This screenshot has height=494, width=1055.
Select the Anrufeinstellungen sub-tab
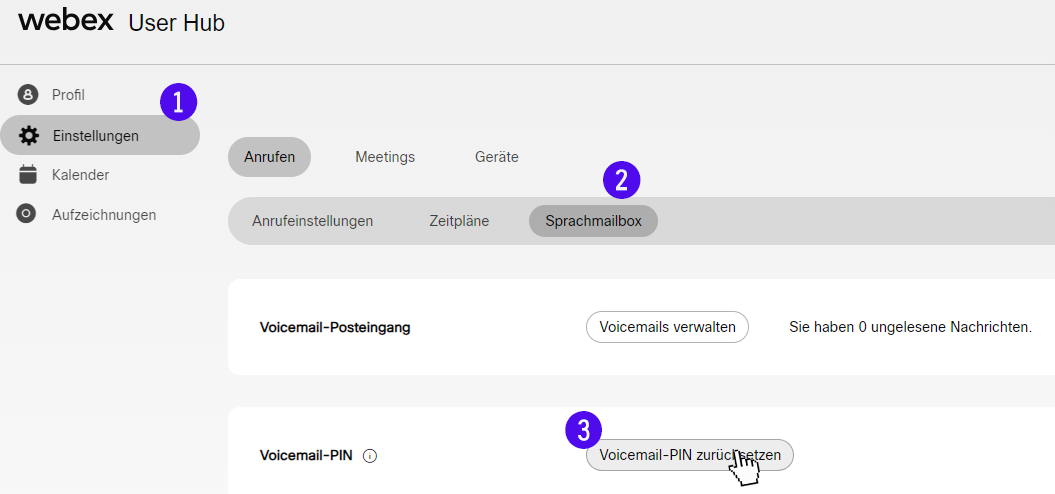(x=312, y=221)
